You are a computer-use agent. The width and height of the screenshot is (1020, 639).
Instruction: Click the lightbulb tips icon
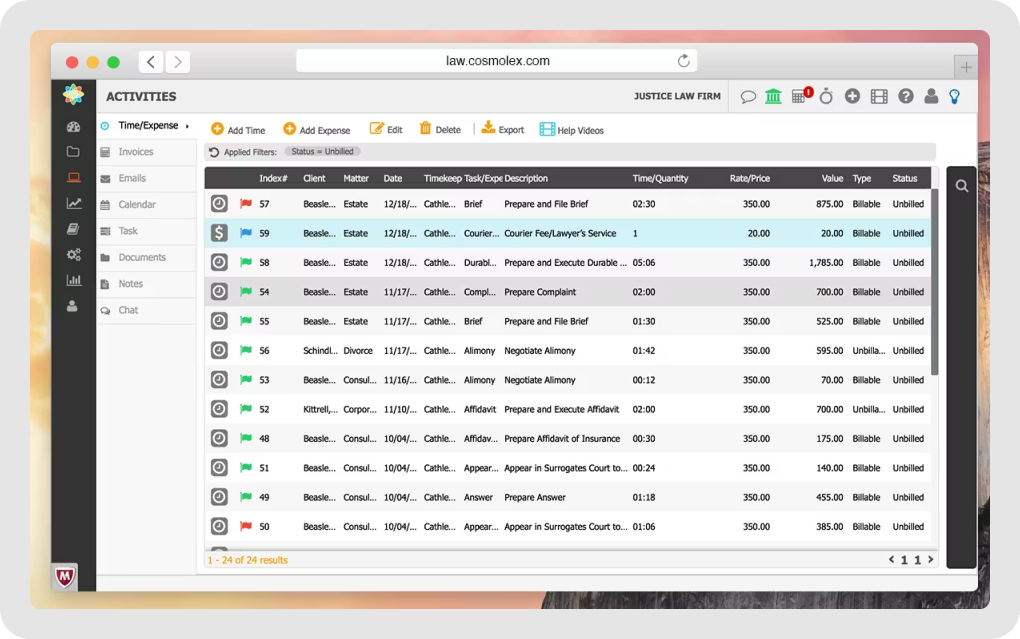pos(954,97)
